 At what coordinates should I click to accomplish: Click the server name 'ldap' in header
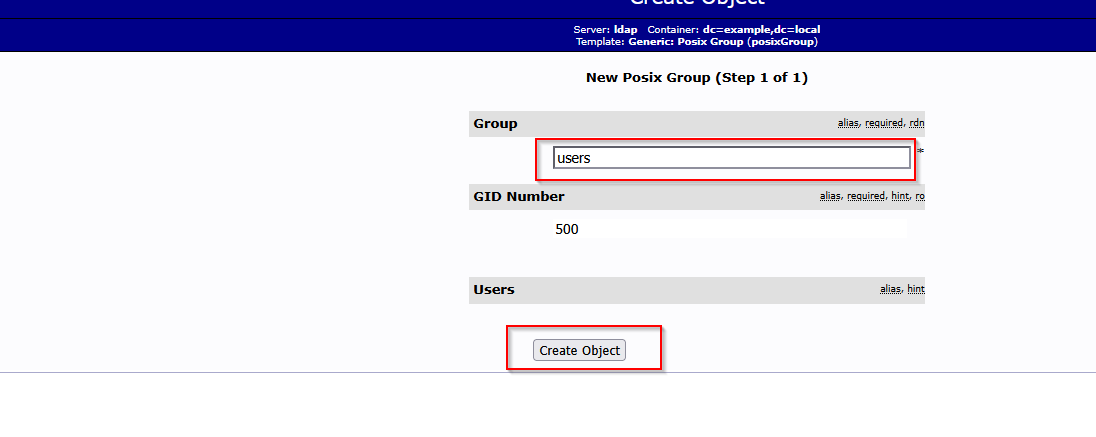[x=625, y=30]
